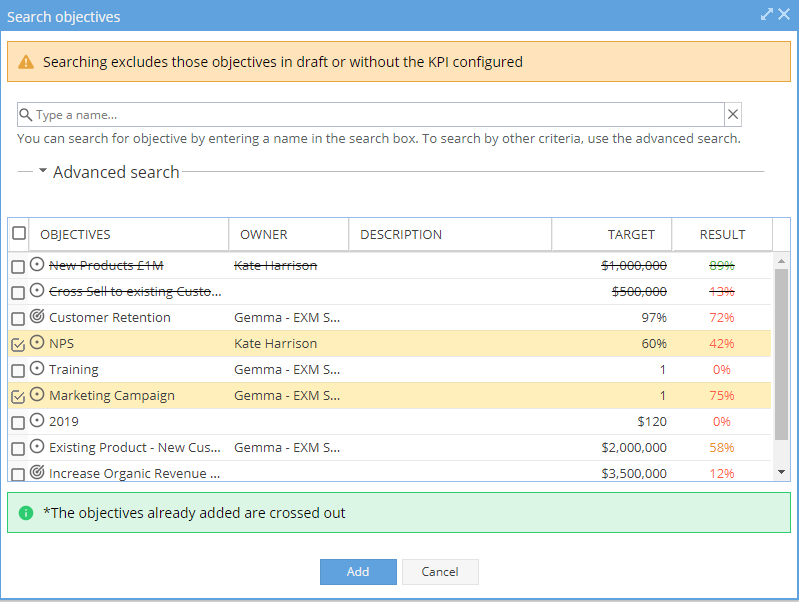The width and height of the screenshot is (799, 602).
Task: Click the objective icon beside Existing Product - New Cus...
Action: click(x=37, y=447)
